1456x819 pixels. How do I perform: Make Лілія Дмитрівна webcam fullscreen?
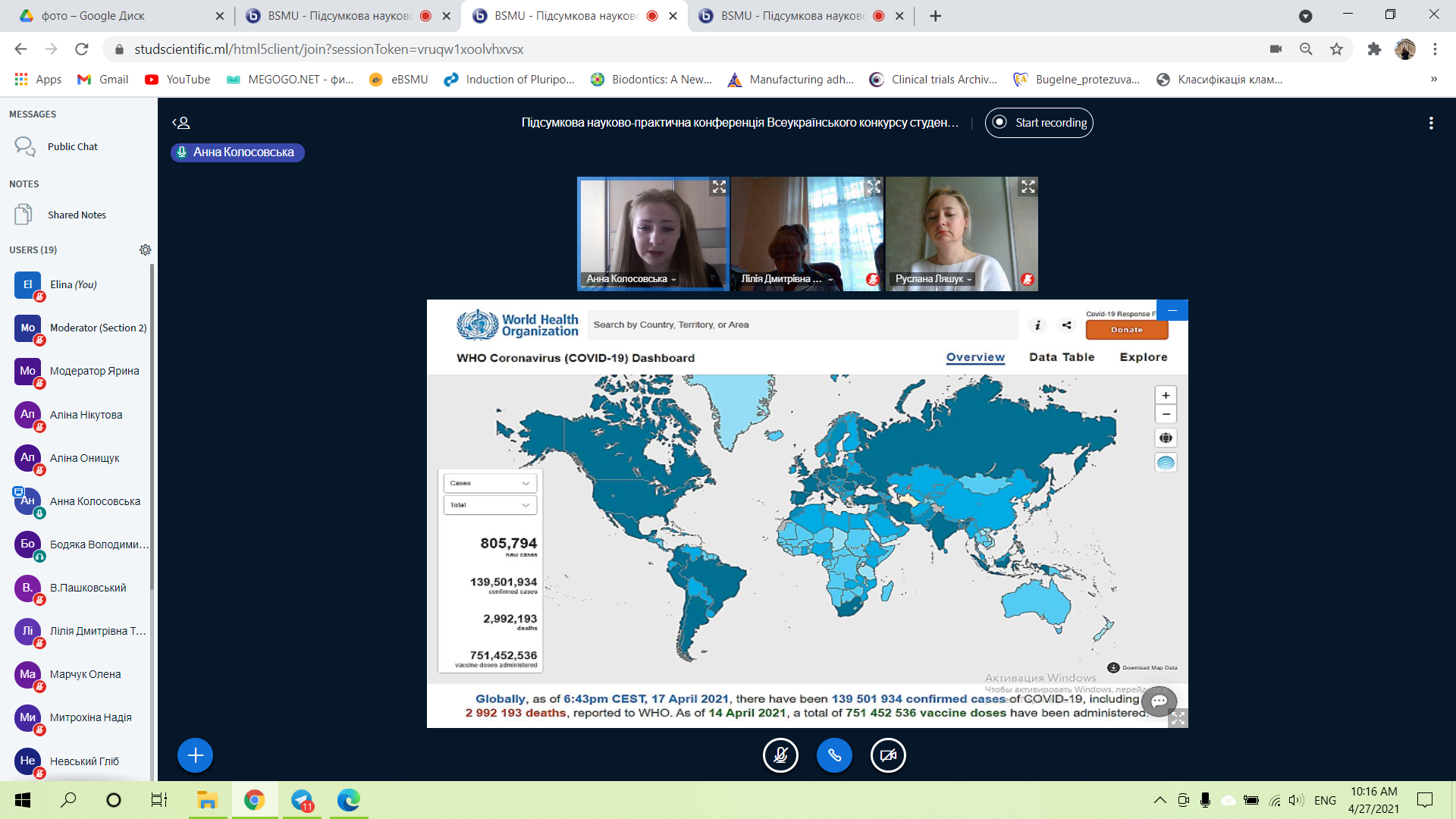click(874, 187)
